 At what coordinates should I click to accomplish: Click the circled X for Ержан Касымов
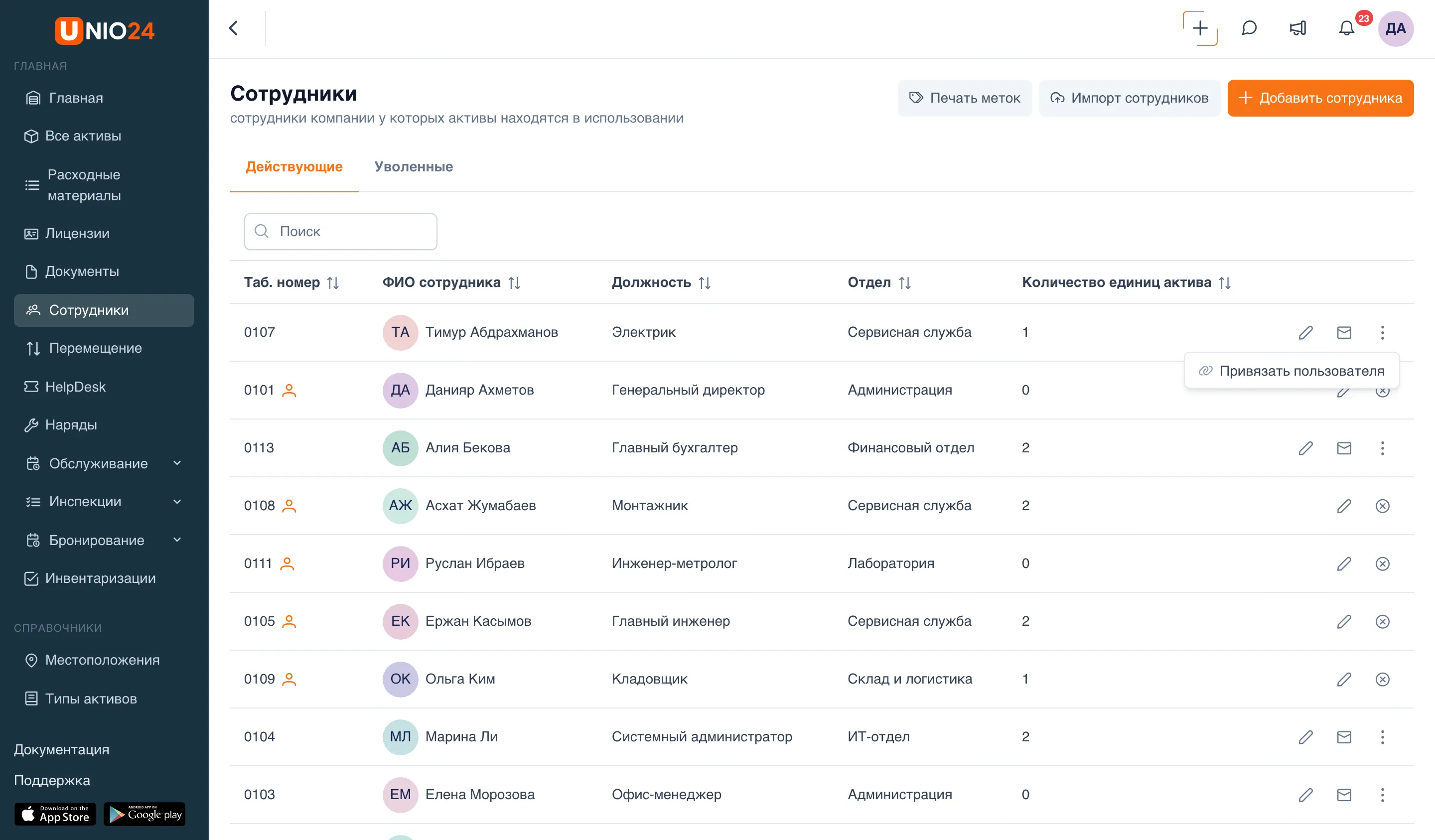(1382, 621)
